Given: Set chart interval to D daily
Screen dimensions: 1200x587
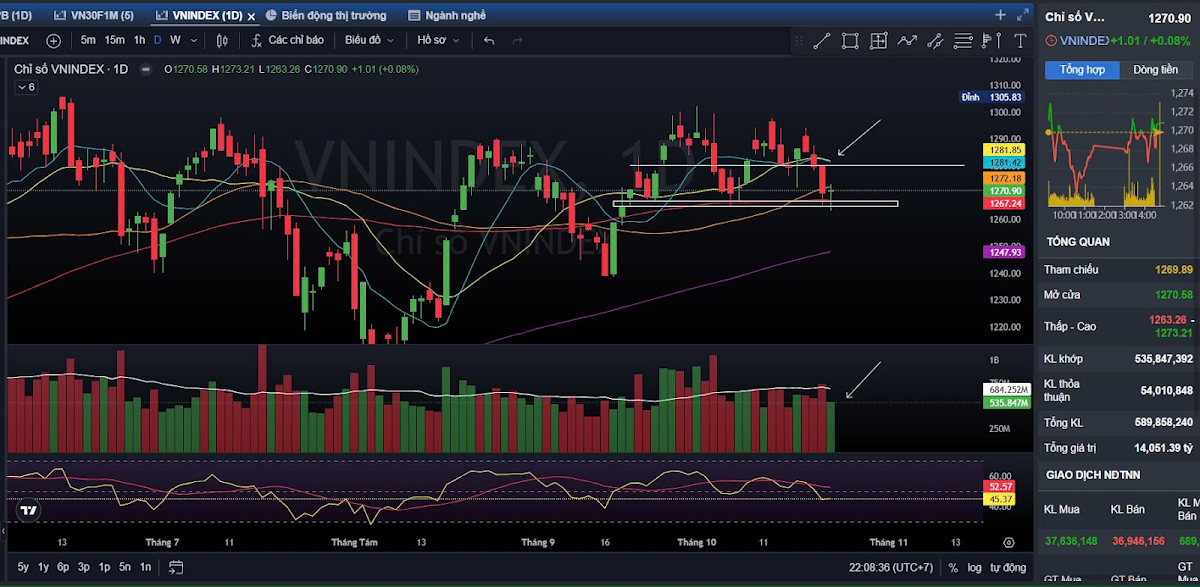Looking at the screenshot, I should (x=157, y=40).
